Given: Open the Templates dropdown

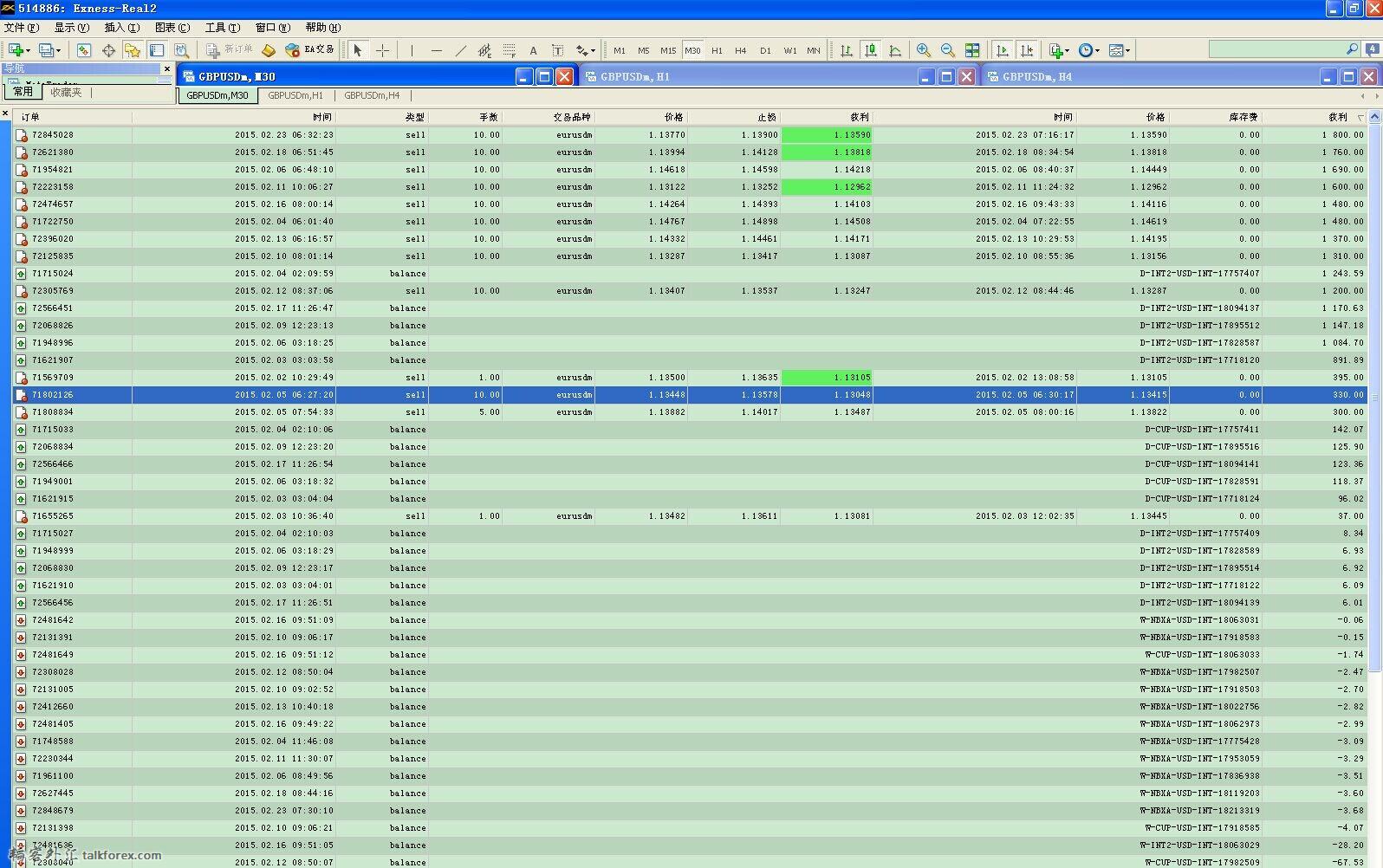Looking at the screenshot, I should tap(1120, 50).
